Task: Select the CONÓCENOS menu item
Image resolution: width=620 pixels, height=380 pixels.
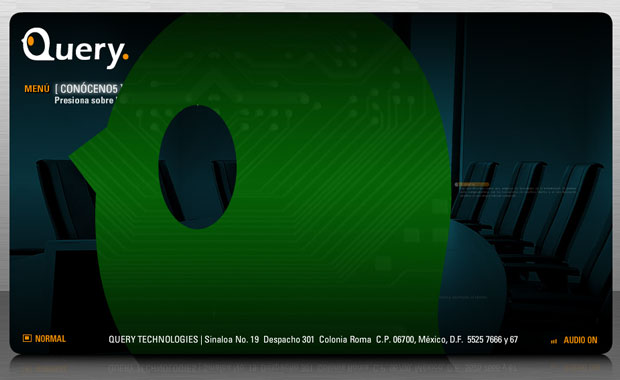Action: (89, 89)
